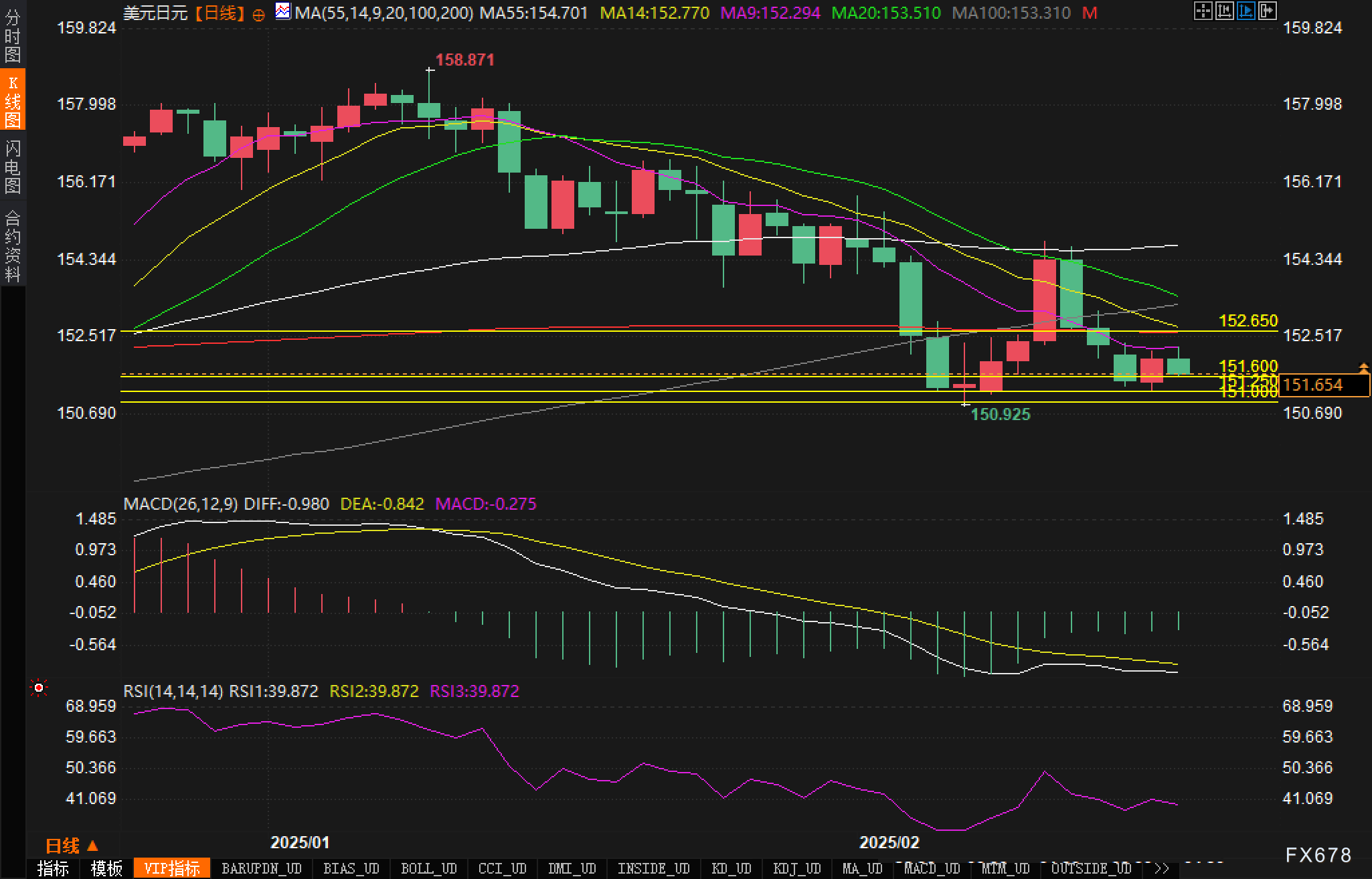Click the red M label after MA100
Viewport: 1372px width, 879px height.
[x=1090, y=13]
